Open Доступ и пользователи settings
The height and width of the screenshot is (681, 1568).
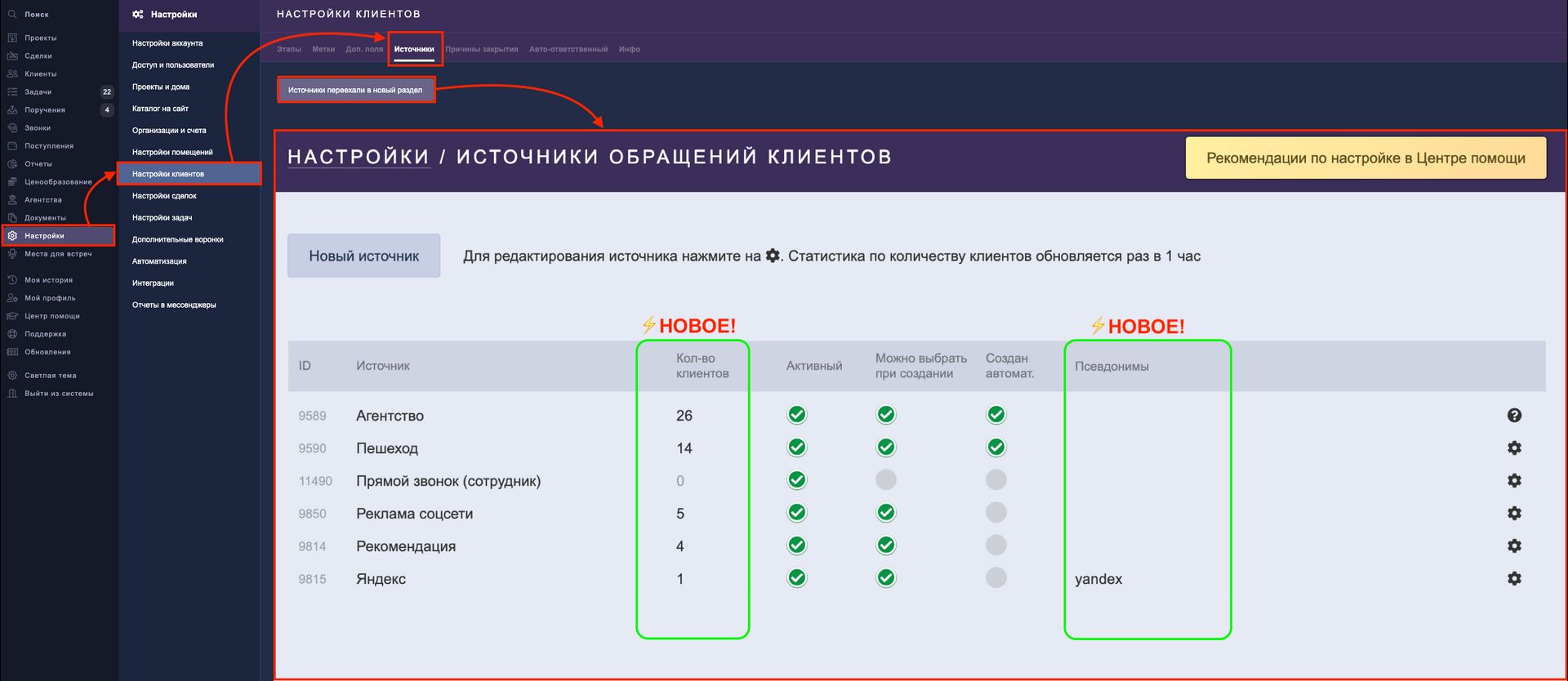(x=173, y=65)
